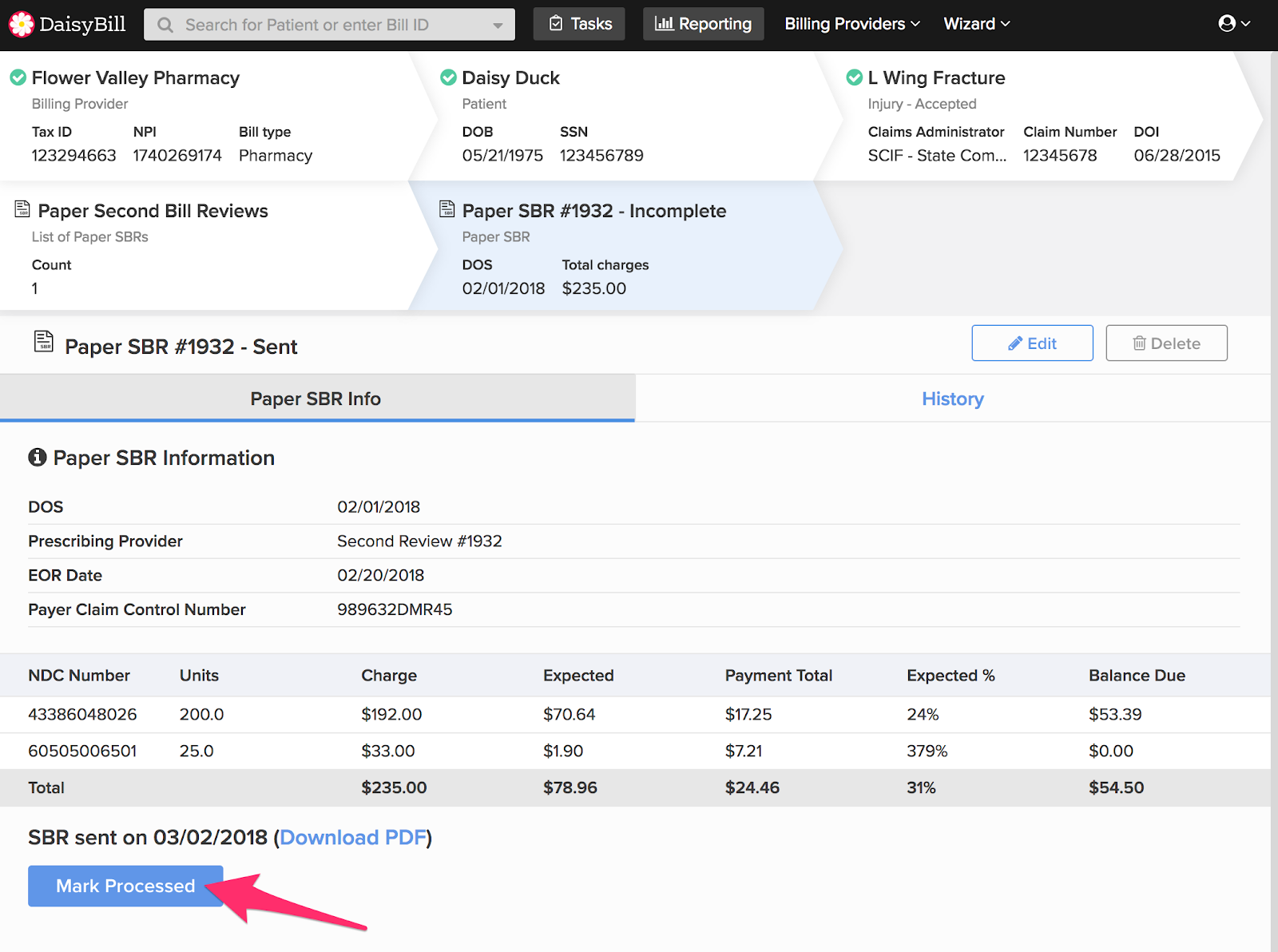
Task: Select Prescribing Provider value Second Review #1932
Action: 419,541
